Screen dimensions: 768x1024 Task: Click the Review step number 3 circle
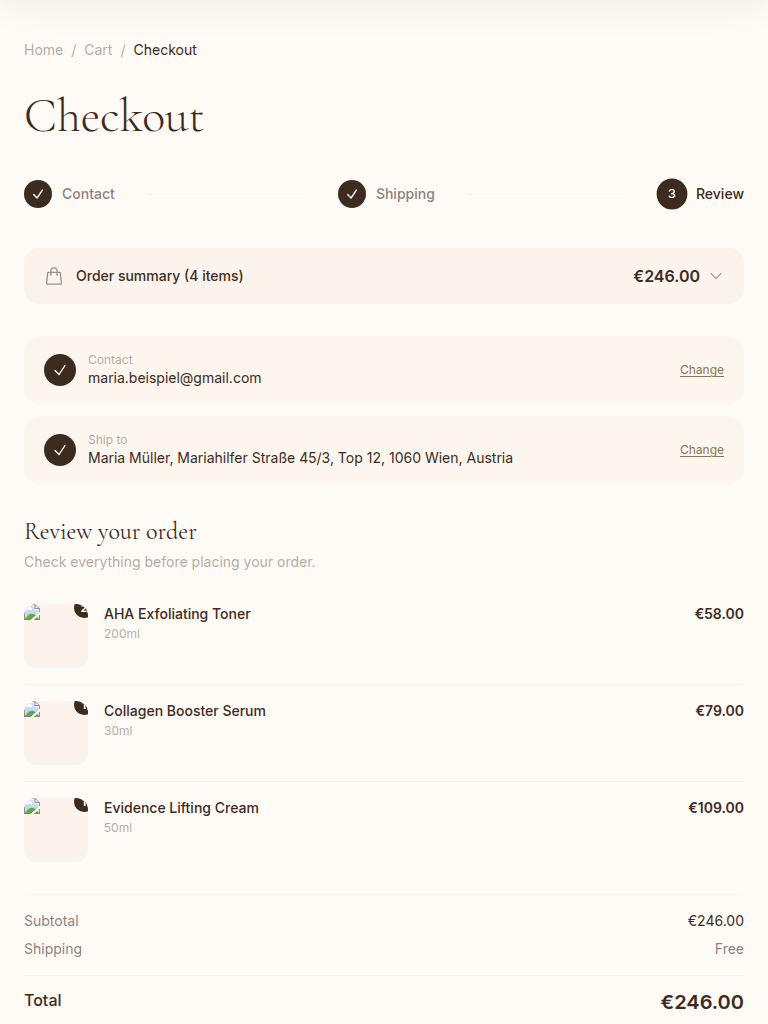[672, 194]
